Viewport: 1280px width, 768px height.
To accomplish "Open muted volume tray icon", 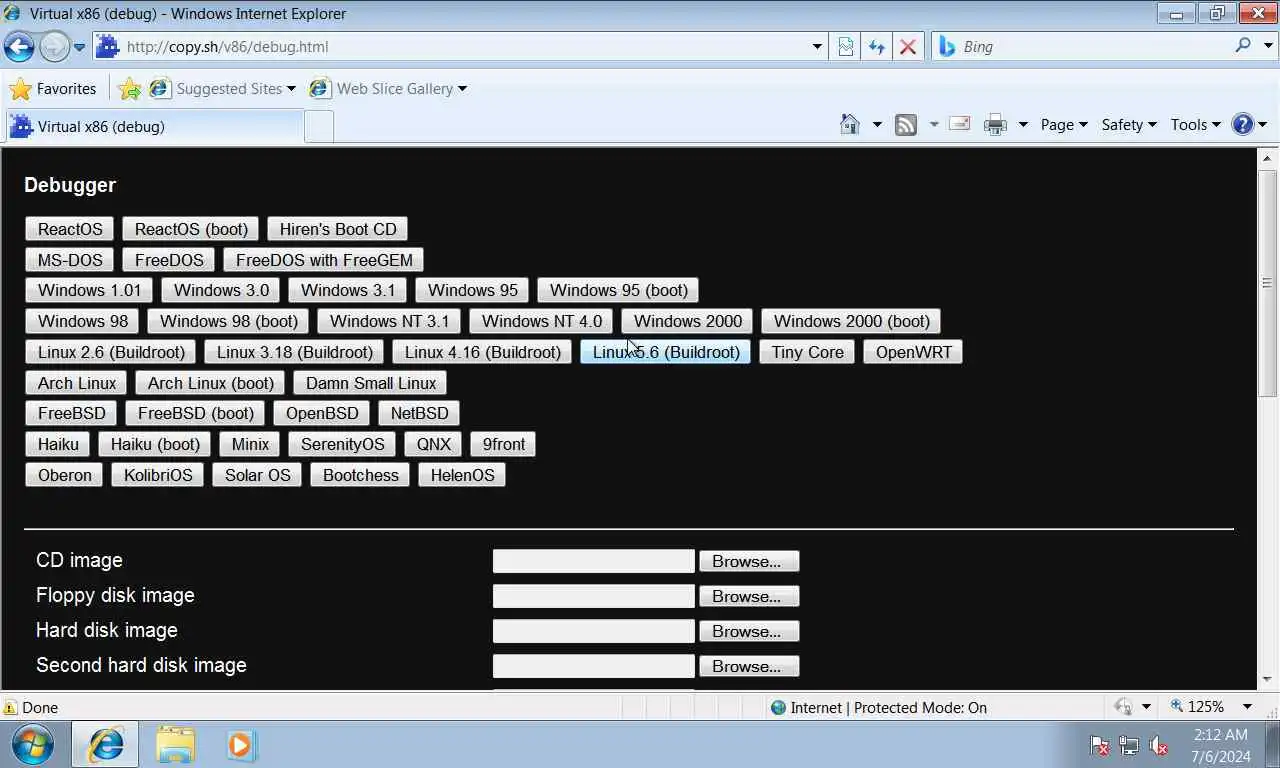I will click(1159, 746).
